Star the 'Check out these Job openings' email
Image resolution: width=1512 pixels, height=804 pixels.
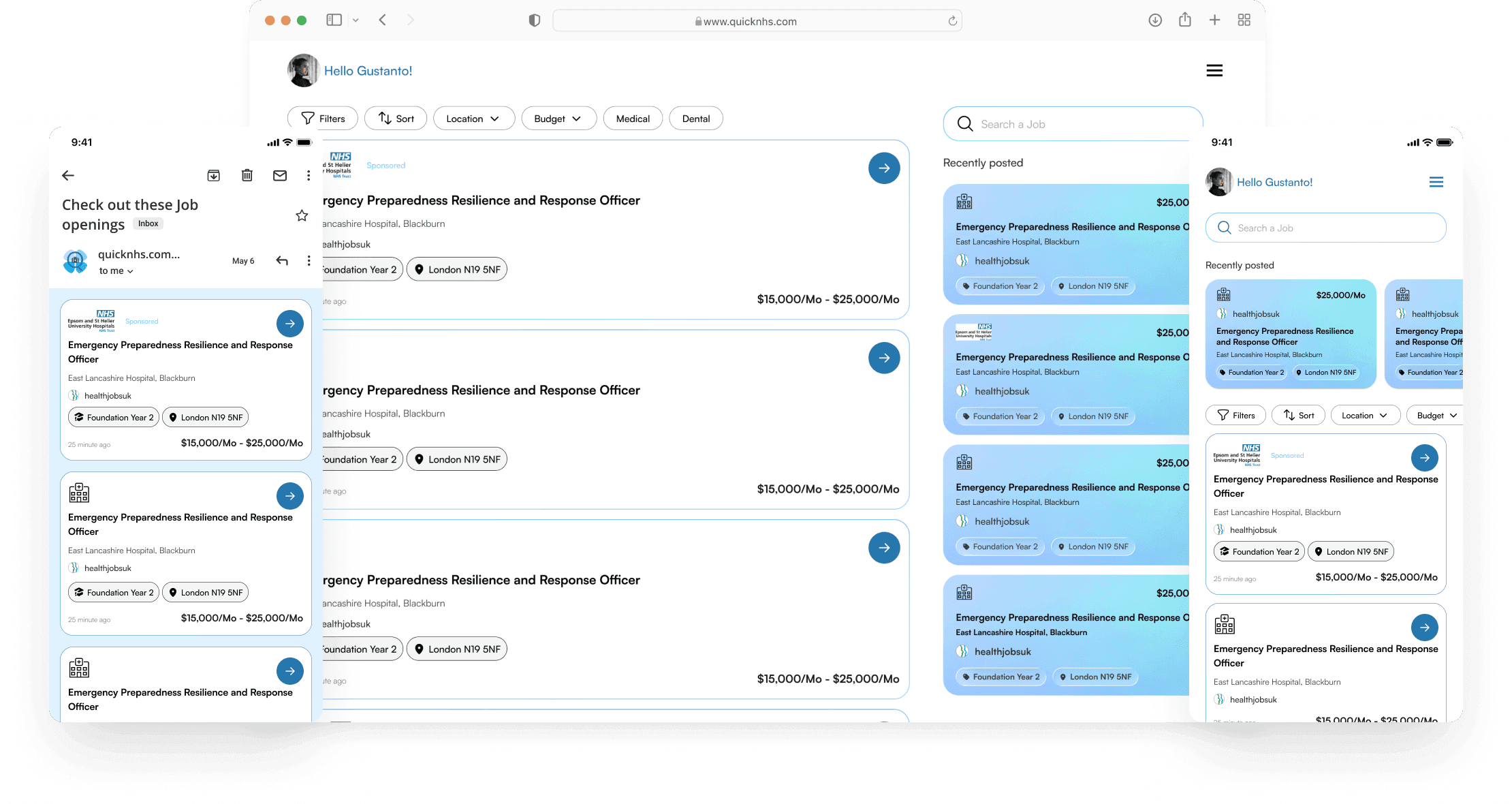(302, 216)
